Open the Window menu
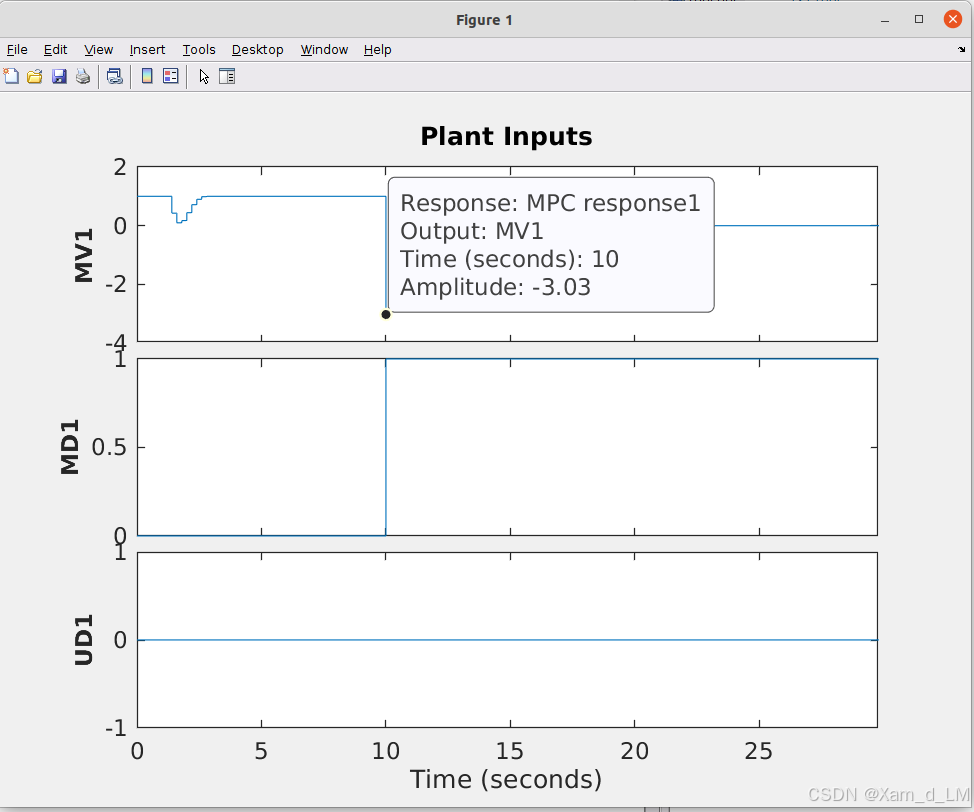 324,49
